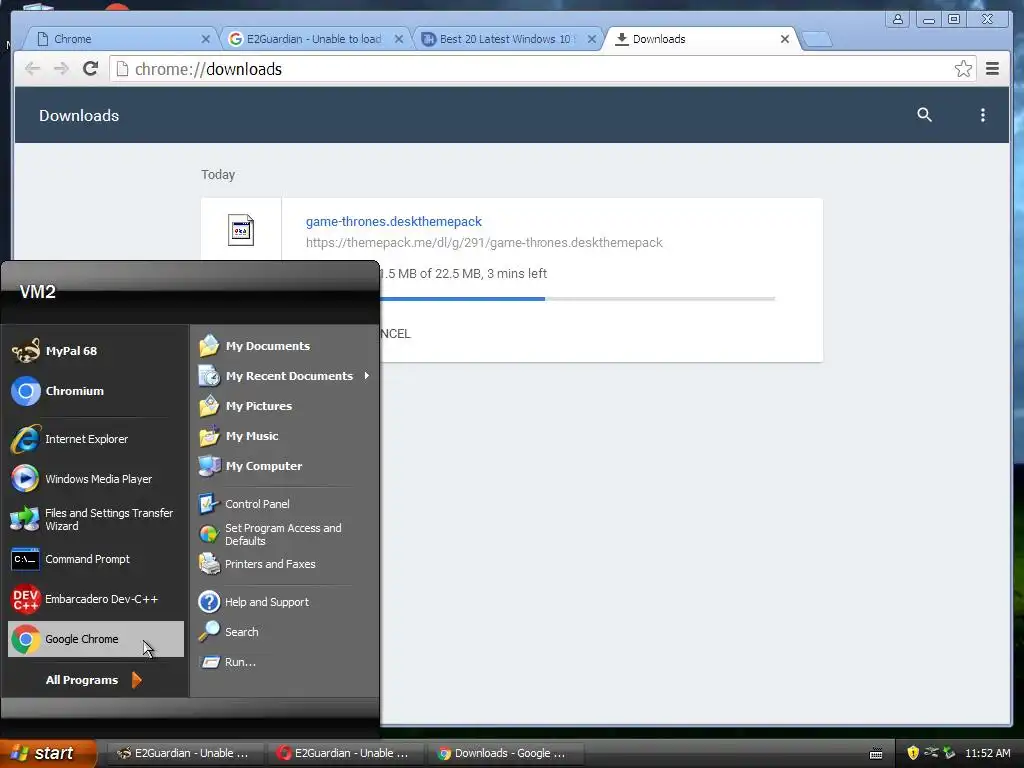Open a new tab with the new-tab button
The height and width of the screenshot is (768, 1024).
point(816,39)
